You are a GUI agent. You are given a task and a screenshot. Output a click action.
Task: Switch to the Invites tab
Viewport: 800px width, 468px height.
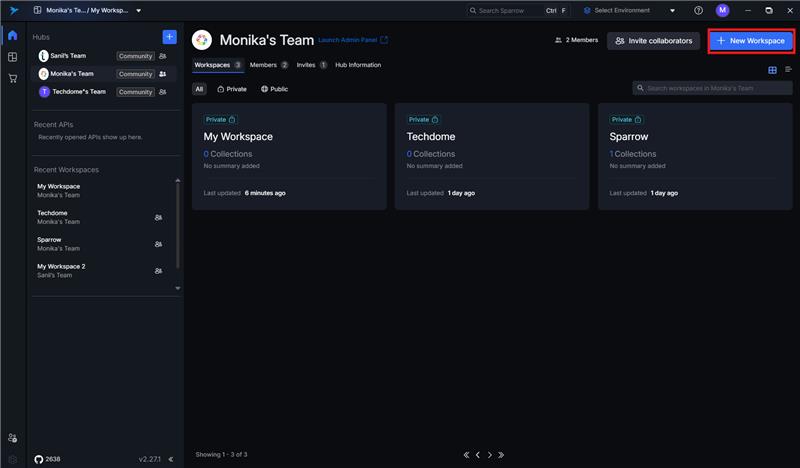coord(312,65)
